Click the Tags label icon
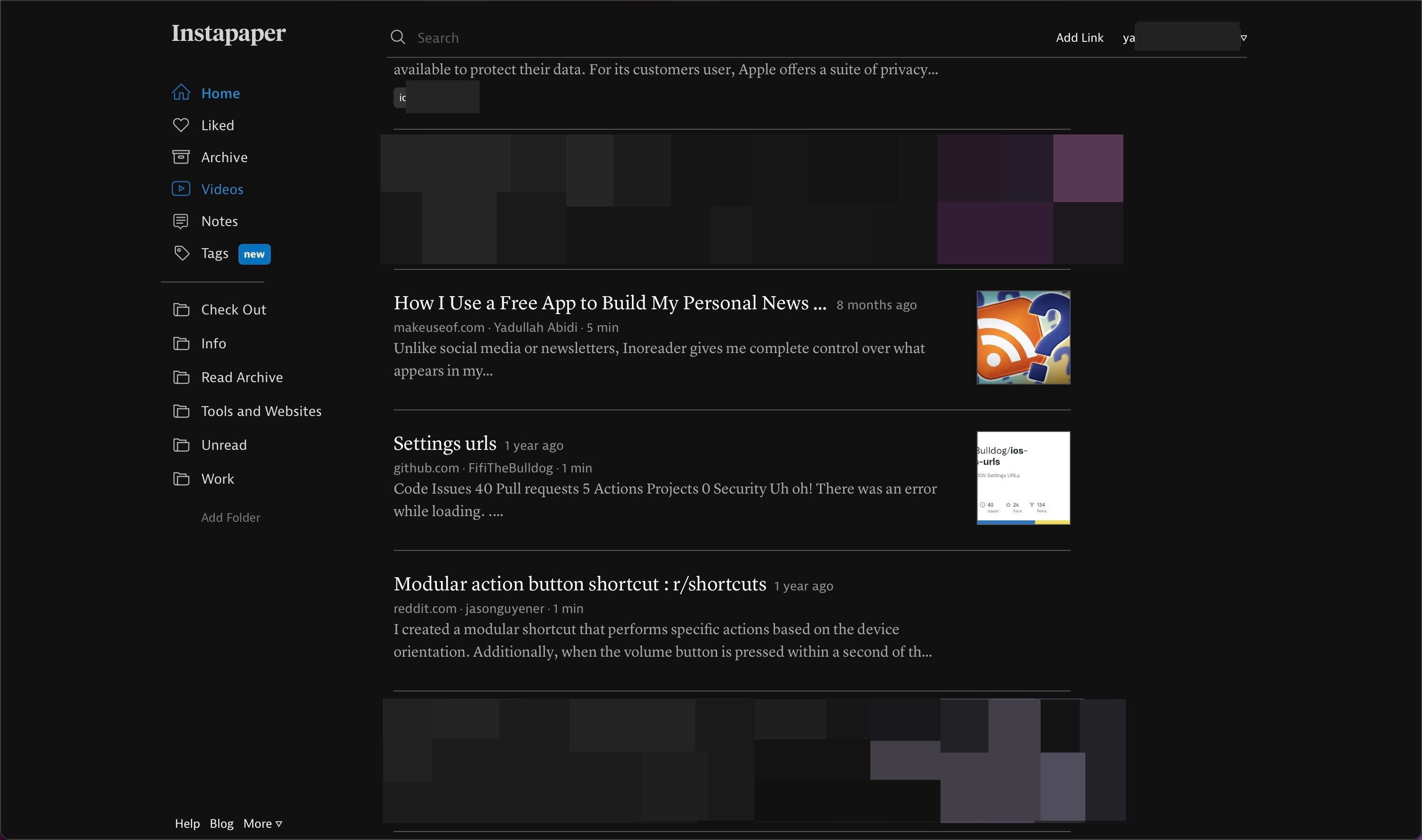The width and height of the screenshot is (1422, 840). [x=181, y=253]
